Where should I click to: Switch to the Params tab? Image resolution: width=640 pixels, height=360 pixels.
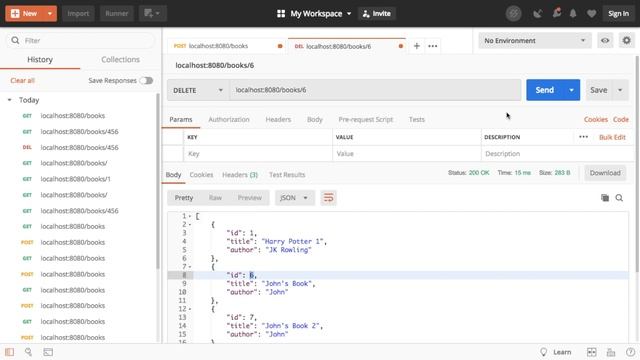click(x=181, y=120)
